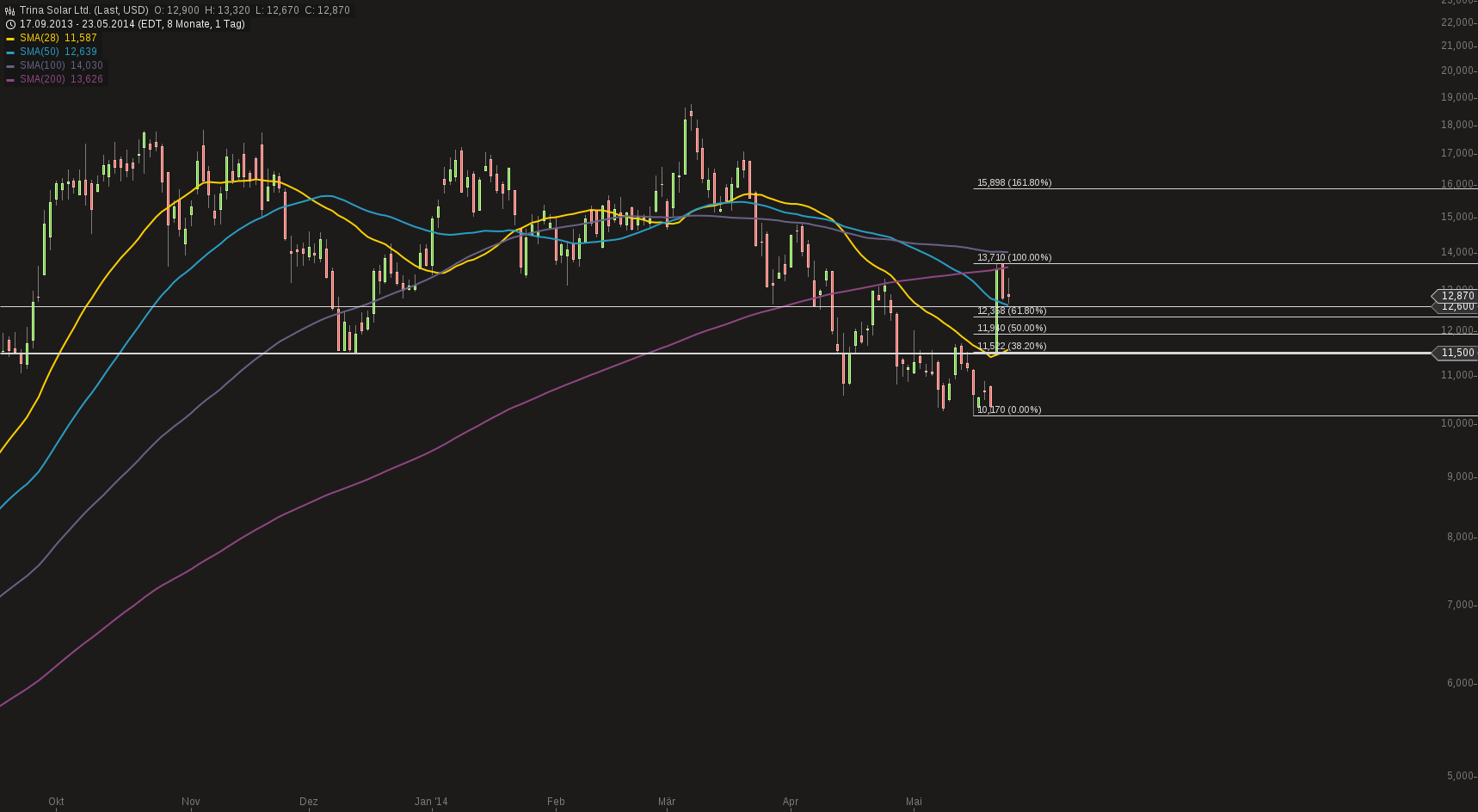1478x812 pixels.
Task: Open the clock/timeframe icon before the date range
Action: (10, 24)
